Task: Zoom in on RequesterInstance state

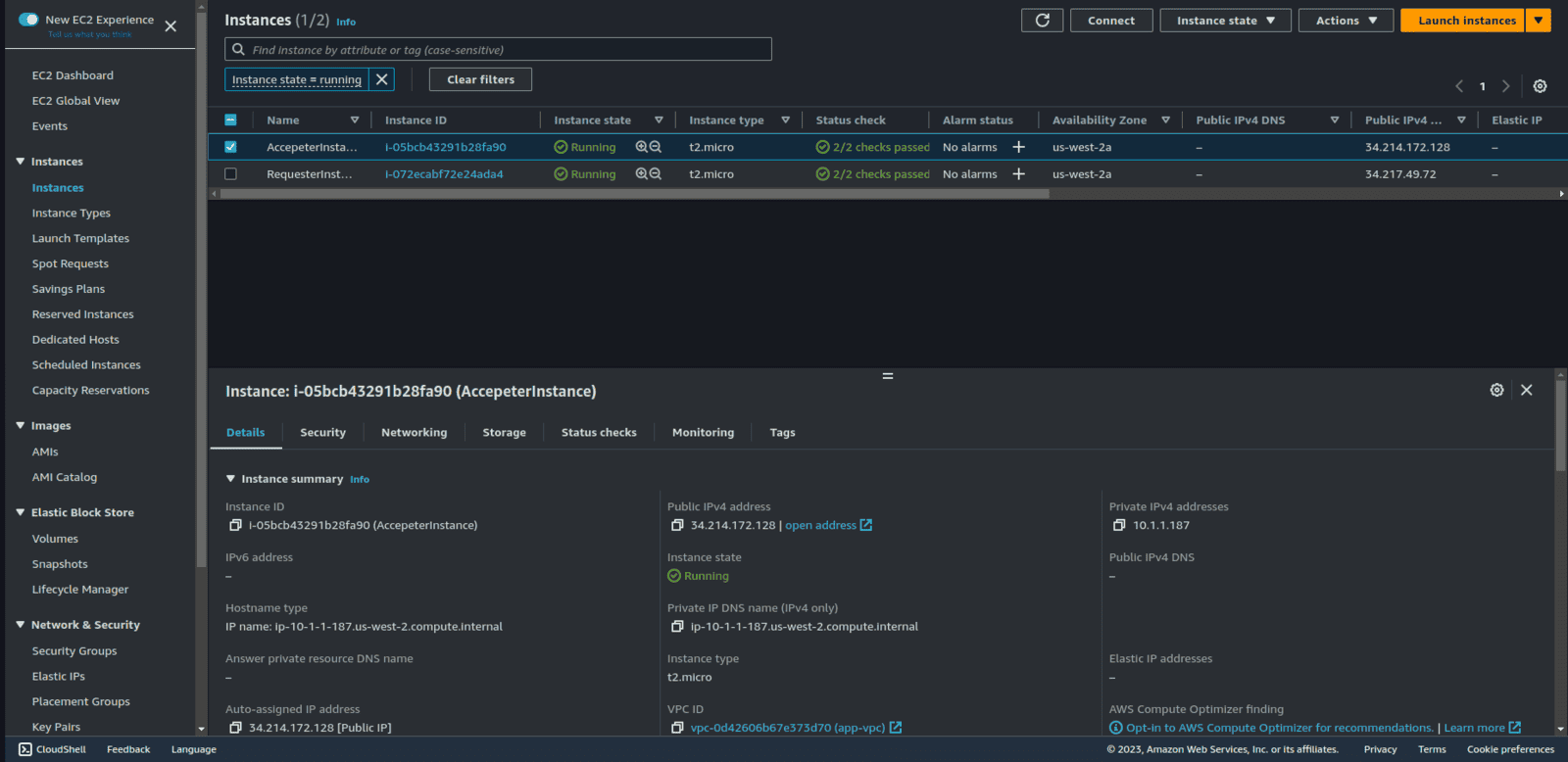Action: (x=642, y=174)
